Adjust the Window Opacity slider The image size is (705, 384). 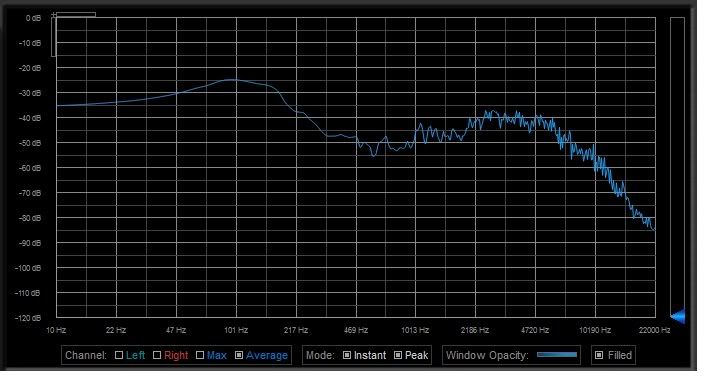point(557,355)
